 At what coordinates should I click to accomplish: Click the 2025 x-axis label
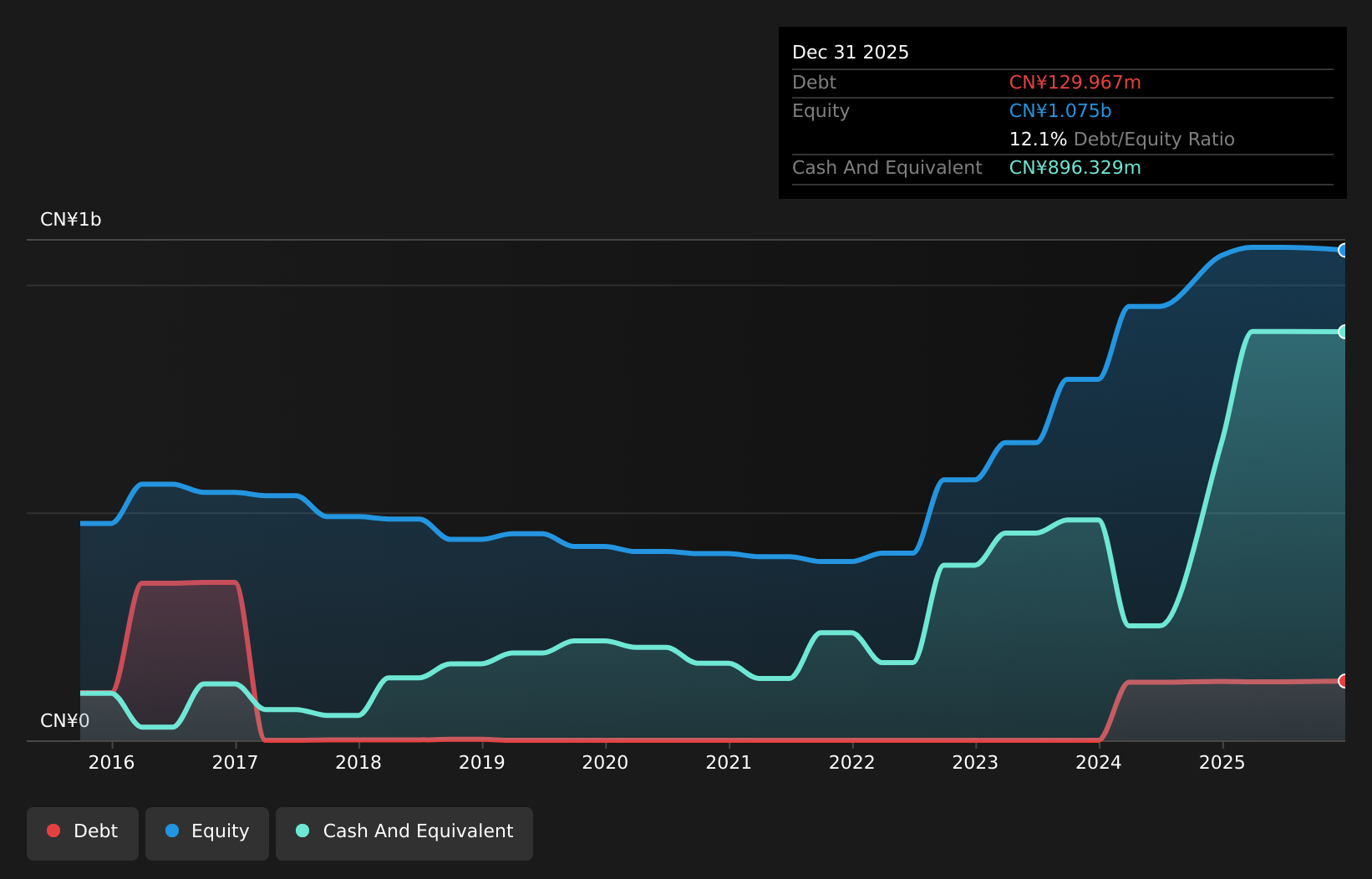click(1222, 762)
